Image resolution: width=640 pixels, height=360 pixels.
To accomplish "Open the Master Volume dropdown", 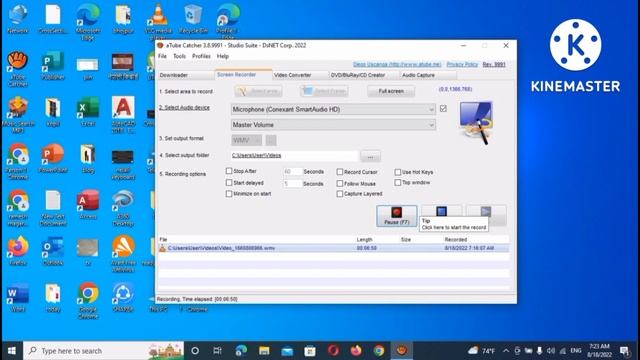I will (x=333, y=125).
